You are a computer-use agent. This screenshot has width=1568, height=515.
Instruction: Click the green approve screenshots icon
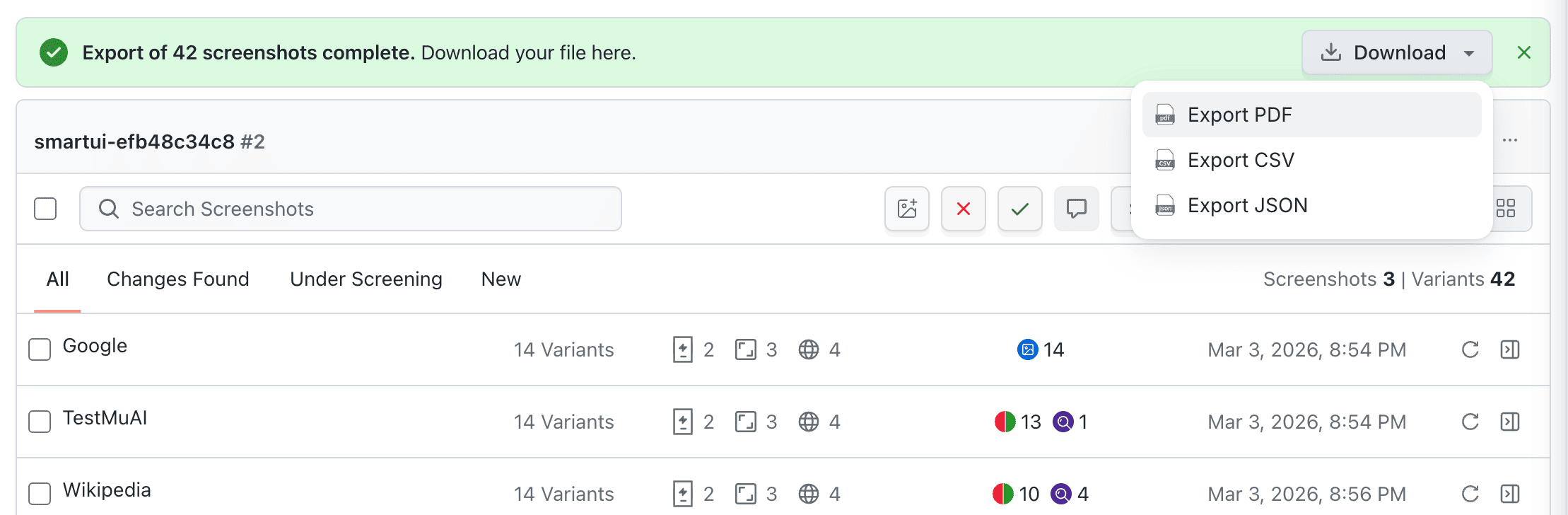1019,209
